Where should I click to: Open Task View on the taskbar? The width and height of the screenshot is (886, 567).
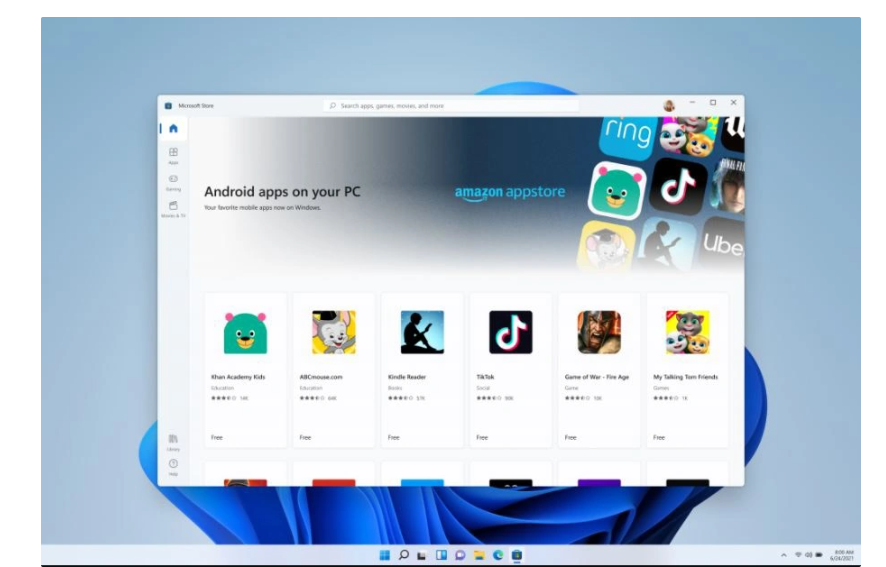(422, 555)
